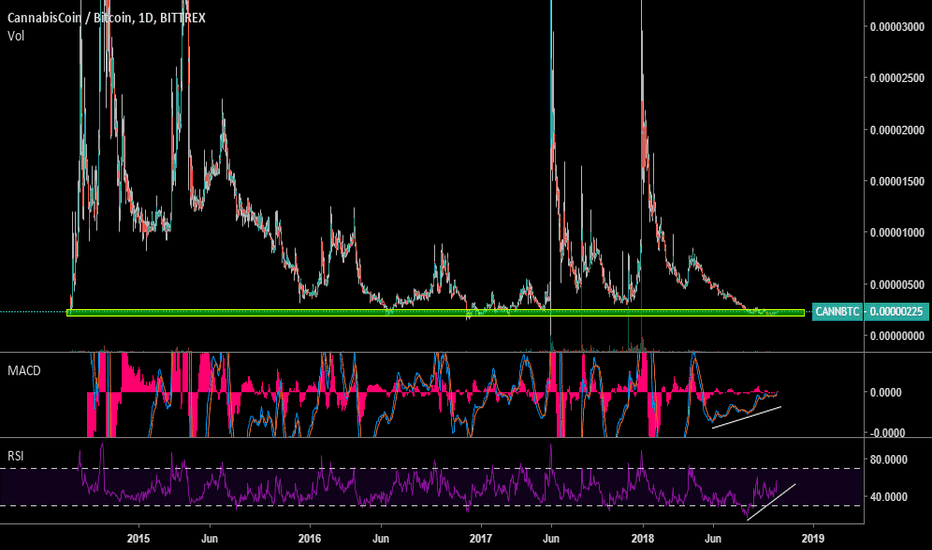Image resolution: width=932 pixels, height=550 pixels.
Task: Click price axis value 0.00000000
Action: 897,336
